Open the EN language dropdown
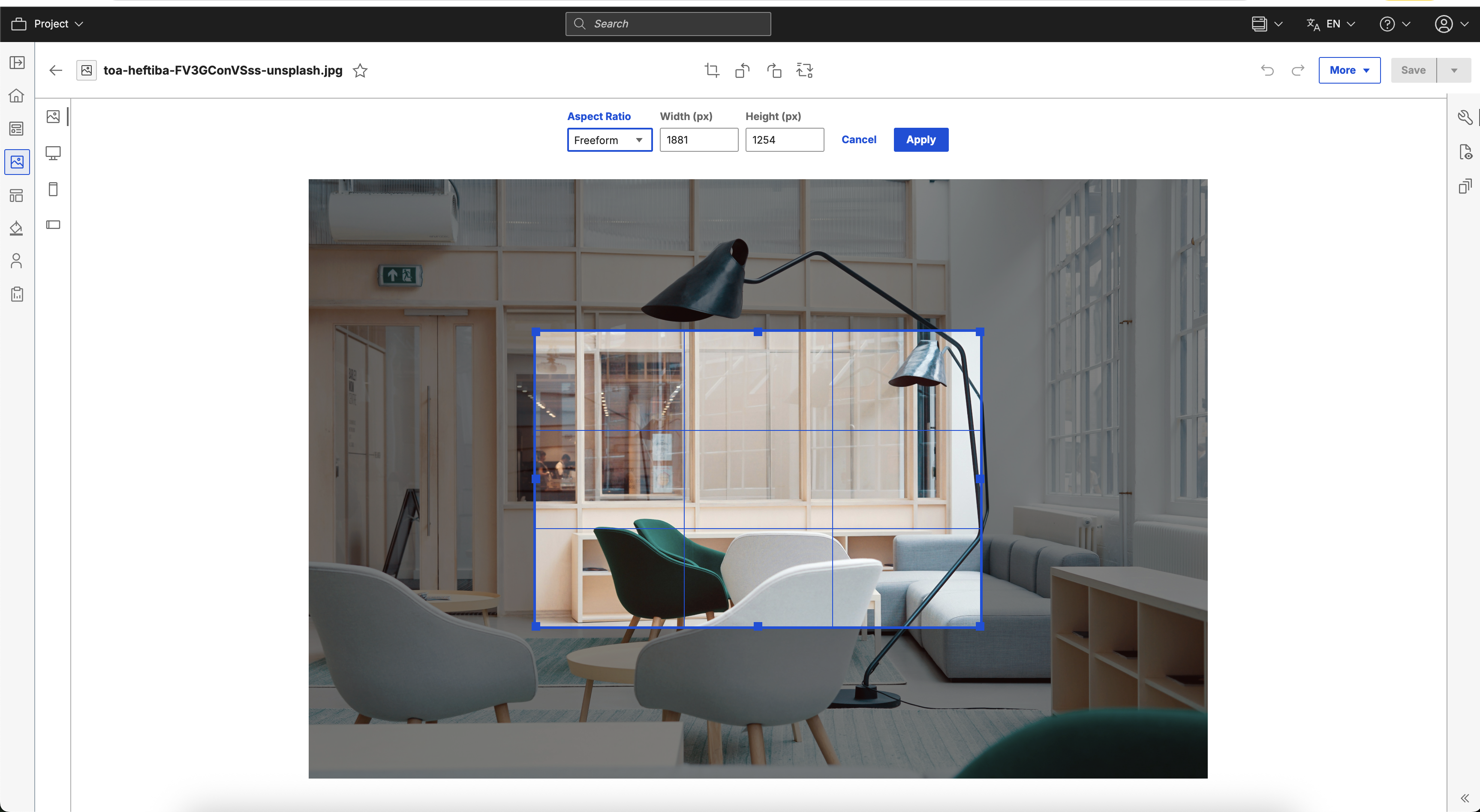Viewport: 1480px width, 812px height. 1331,24
